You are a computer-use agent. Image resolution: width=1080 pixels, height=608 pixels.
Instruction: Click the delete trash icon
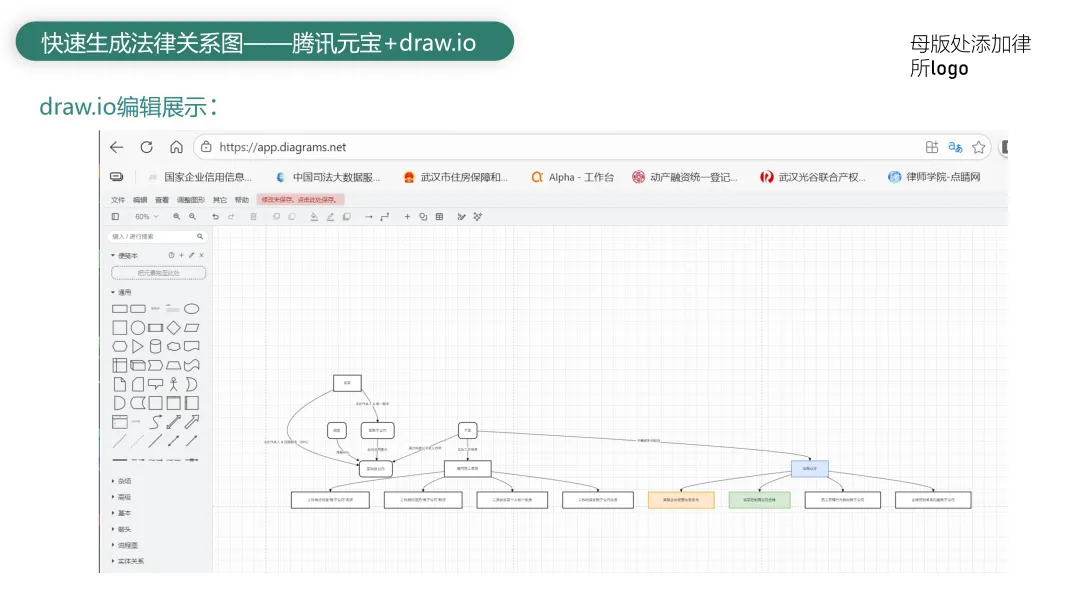(x=253, y=217)
